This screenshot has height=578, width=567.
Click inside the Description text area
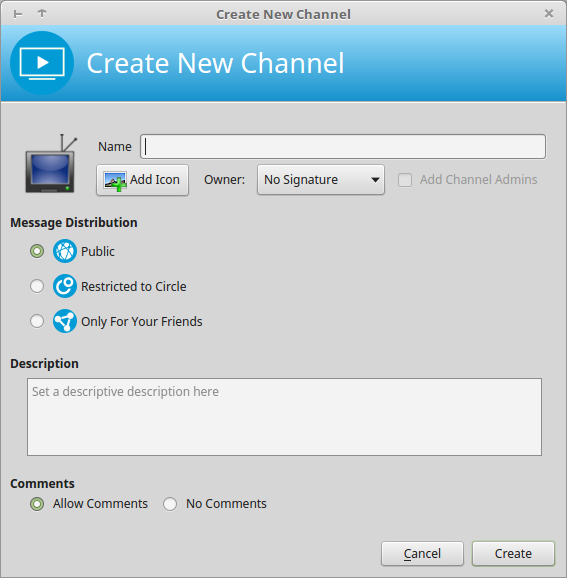284,417
